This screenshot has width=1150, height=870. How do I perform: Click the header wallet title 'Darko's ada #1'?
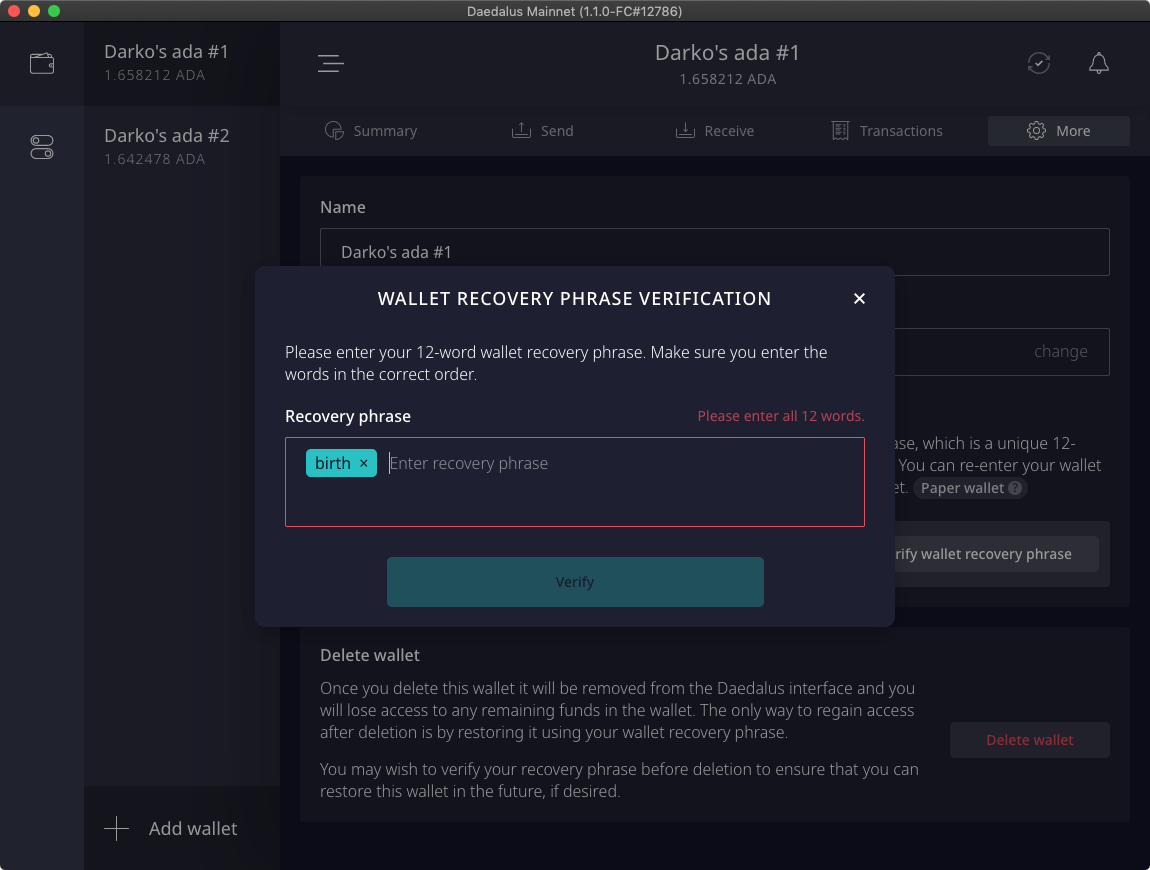pyautogui.click(x=727, y=53)
